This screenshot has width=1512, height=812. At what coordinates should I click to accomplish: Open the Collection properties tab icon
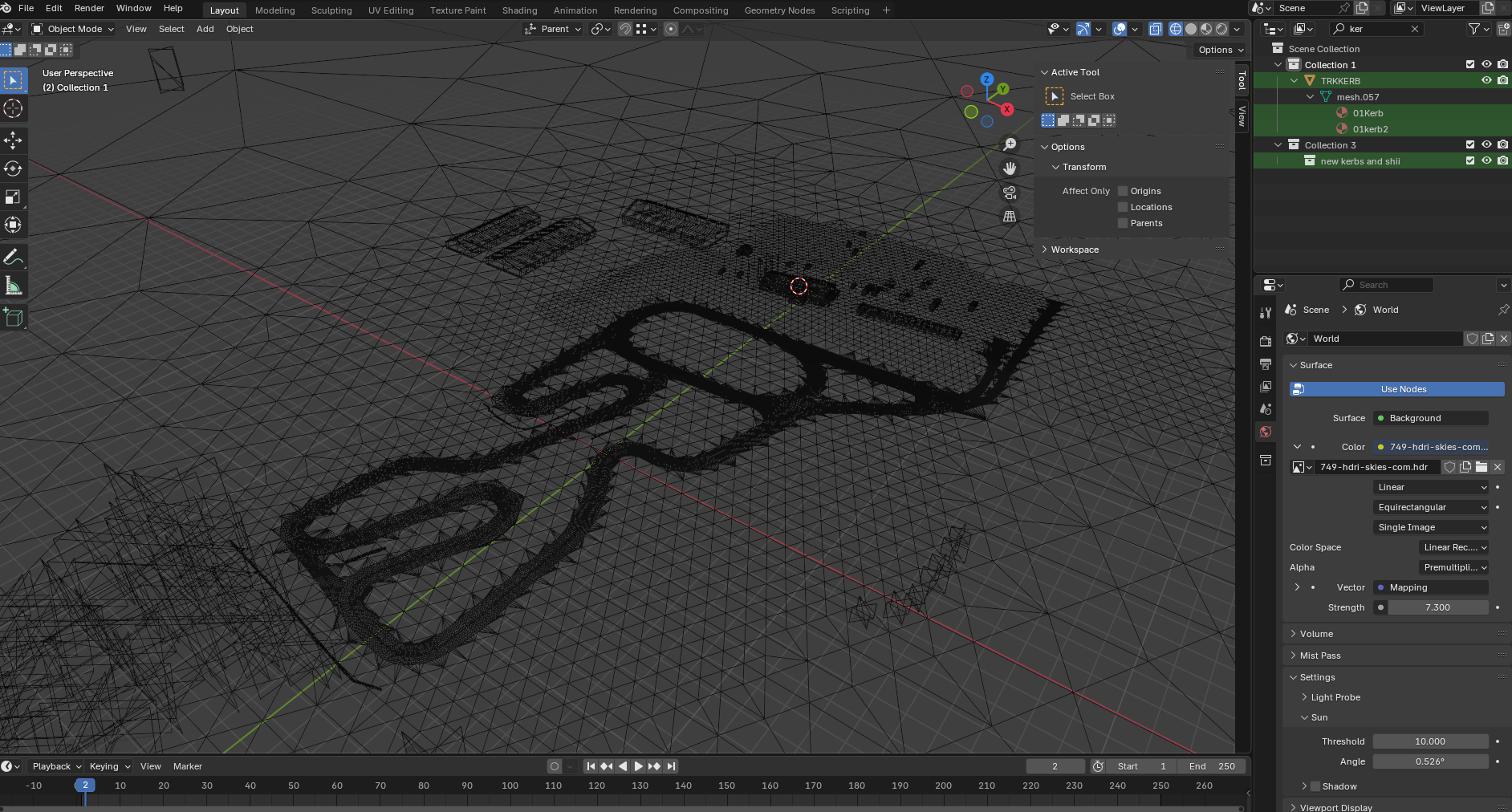(1266, 460)
